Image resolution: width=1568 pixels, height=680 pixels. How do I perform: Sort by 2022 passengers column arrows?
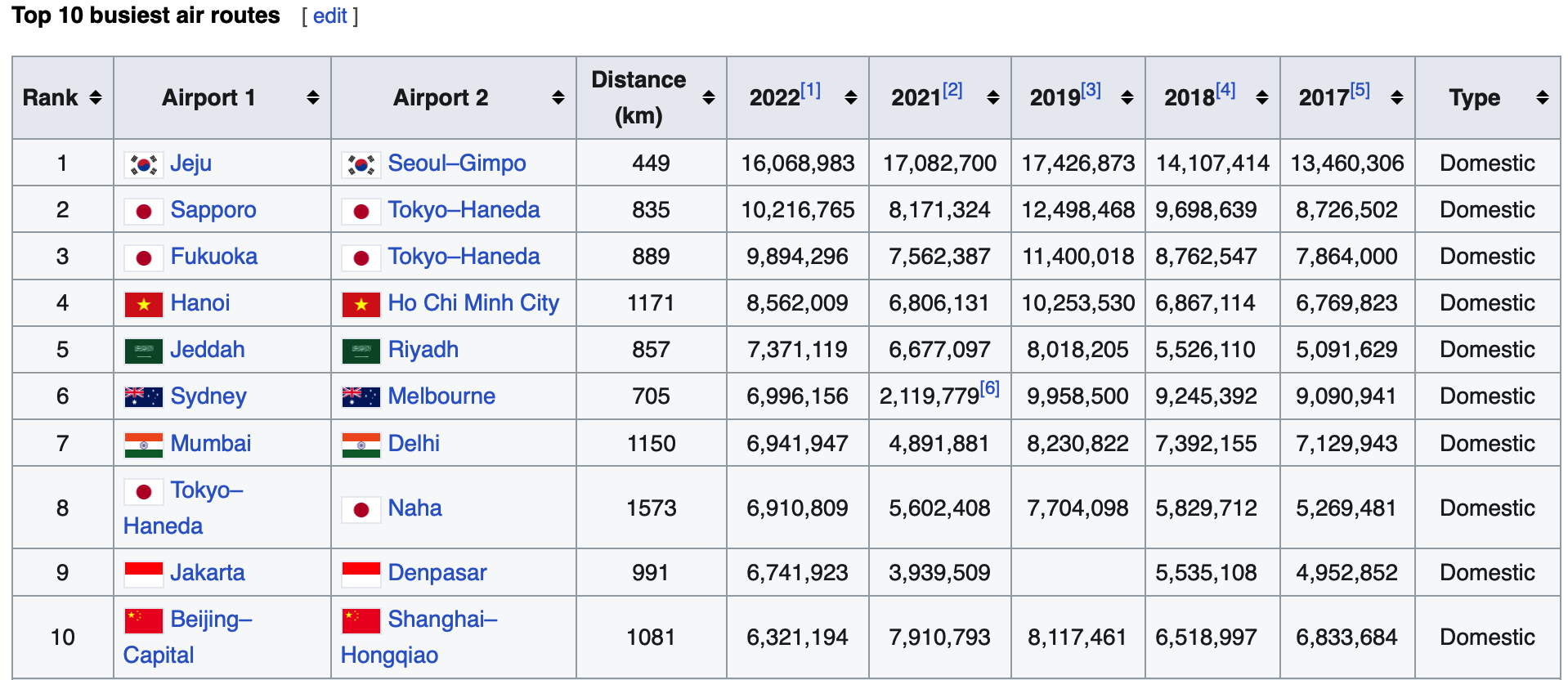[x=851, y=97]
